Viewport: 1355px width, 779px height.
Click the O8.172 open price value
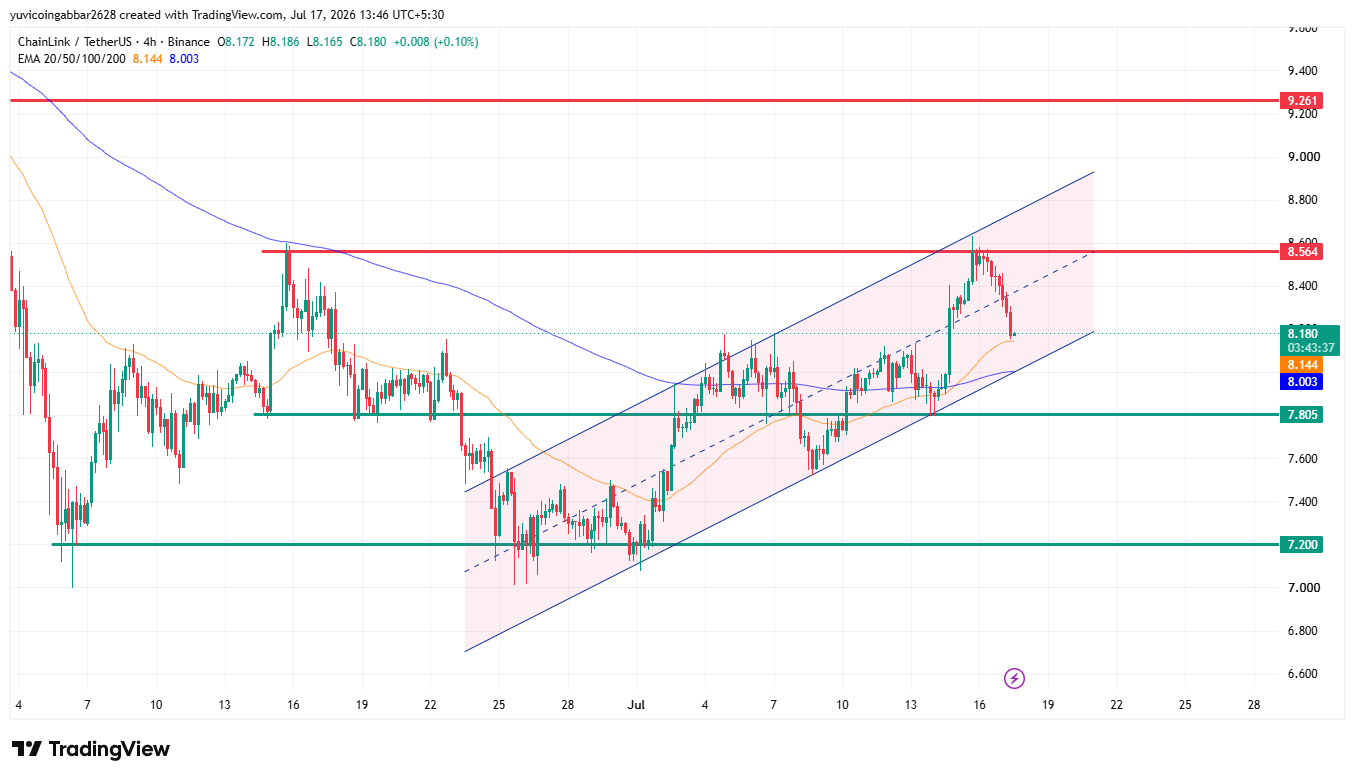click(238, 42)
